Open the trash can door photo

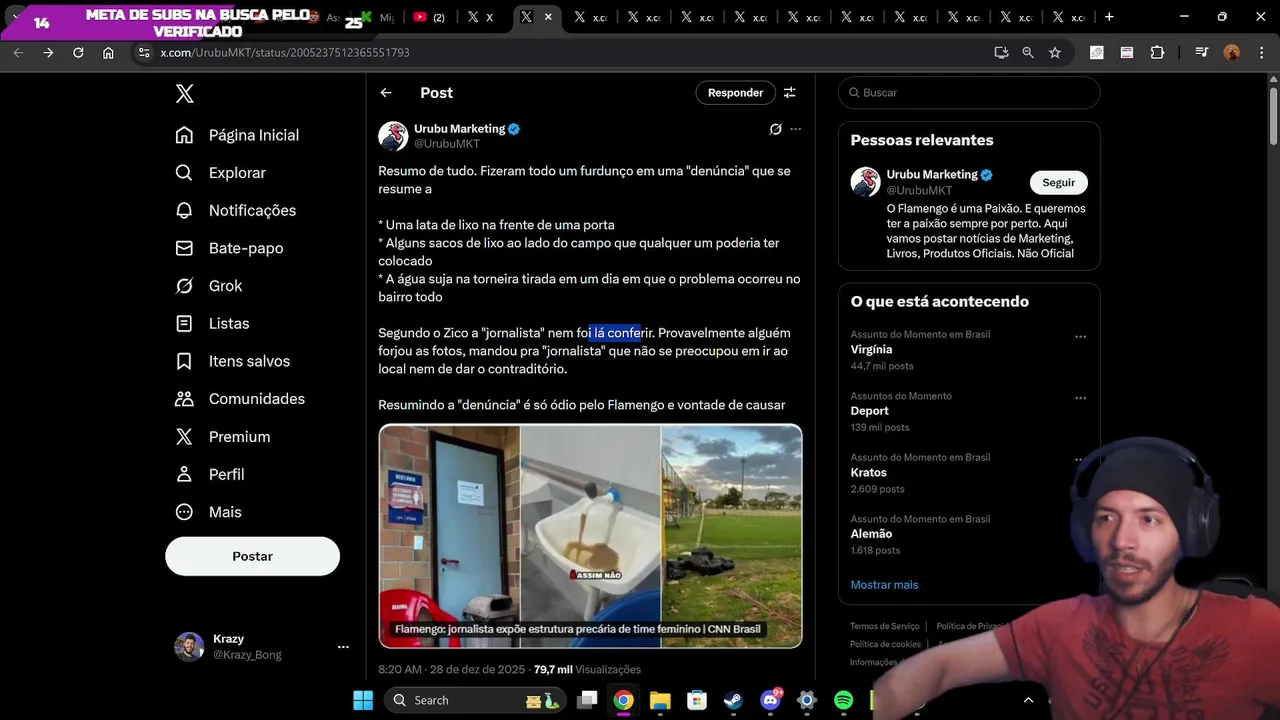[x=449, y=536]
